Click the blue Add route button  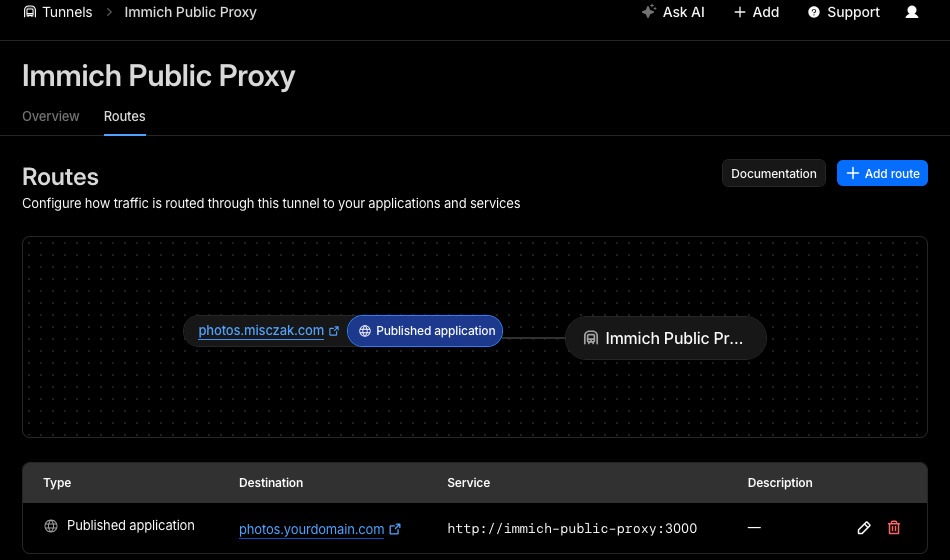click(882, 173)
